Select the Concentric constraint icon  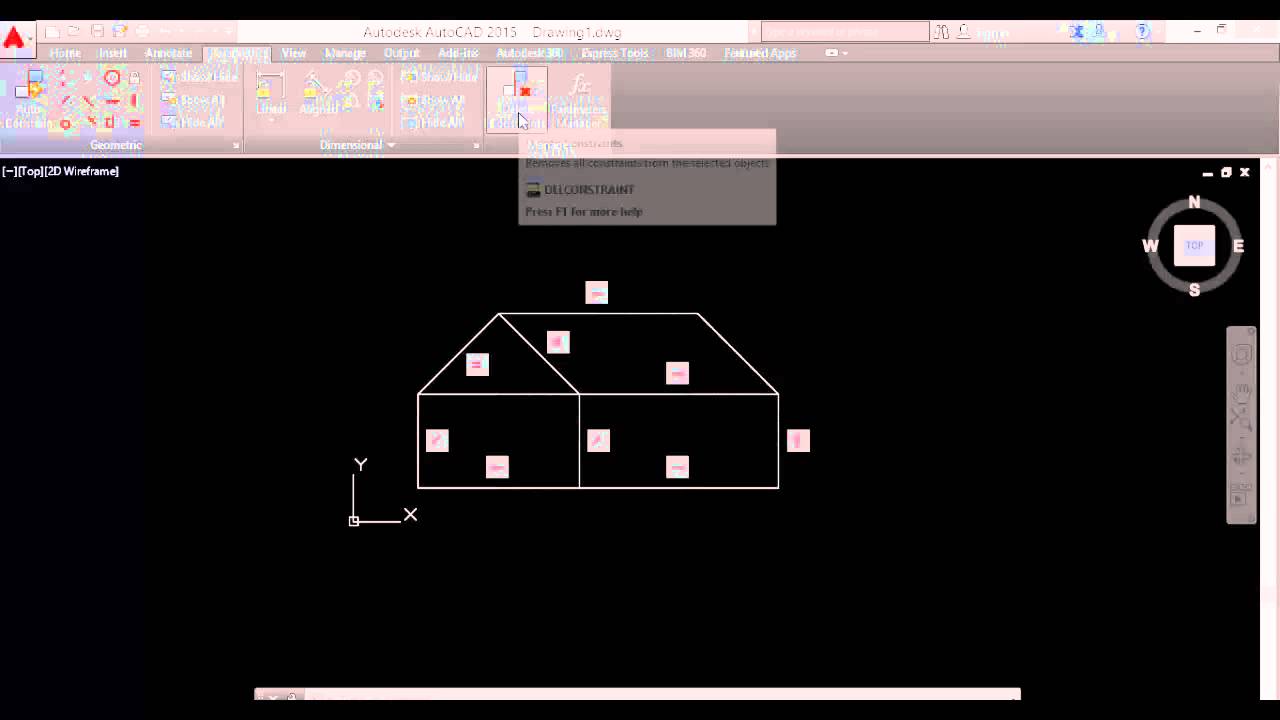(111, 79)
